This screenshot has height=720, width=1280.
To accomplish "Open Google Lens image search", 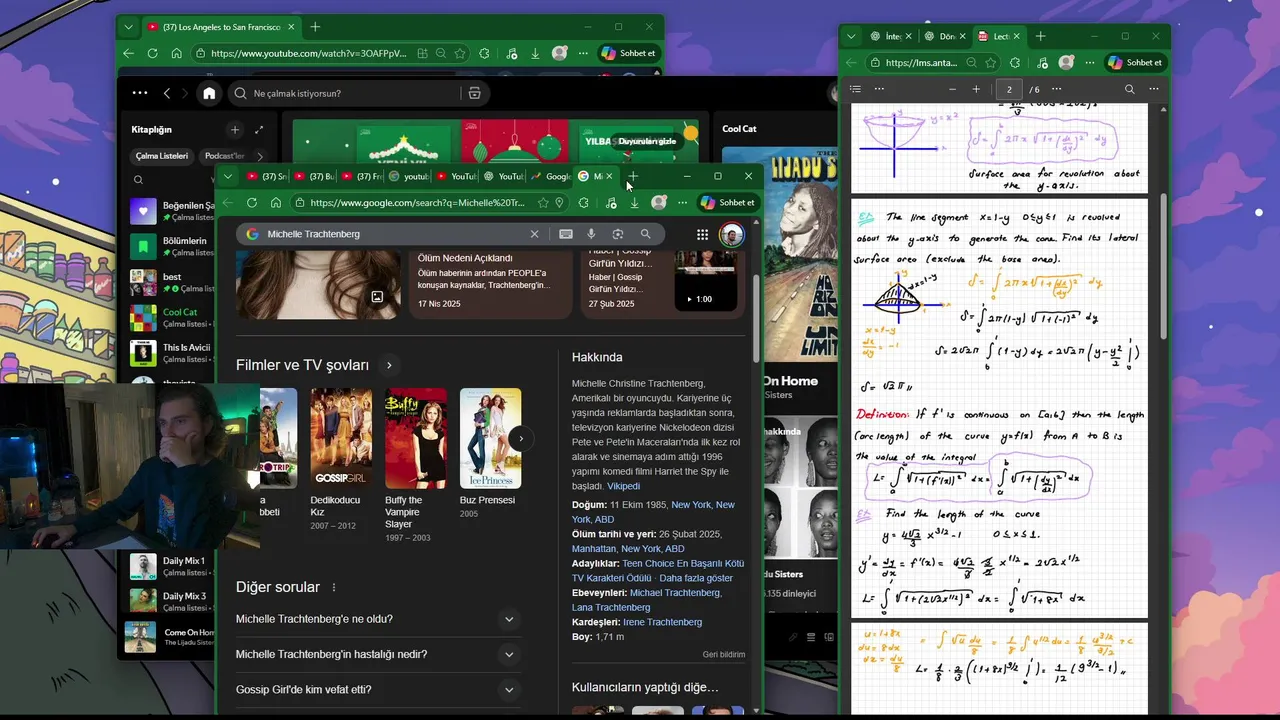I will [618, 234].
